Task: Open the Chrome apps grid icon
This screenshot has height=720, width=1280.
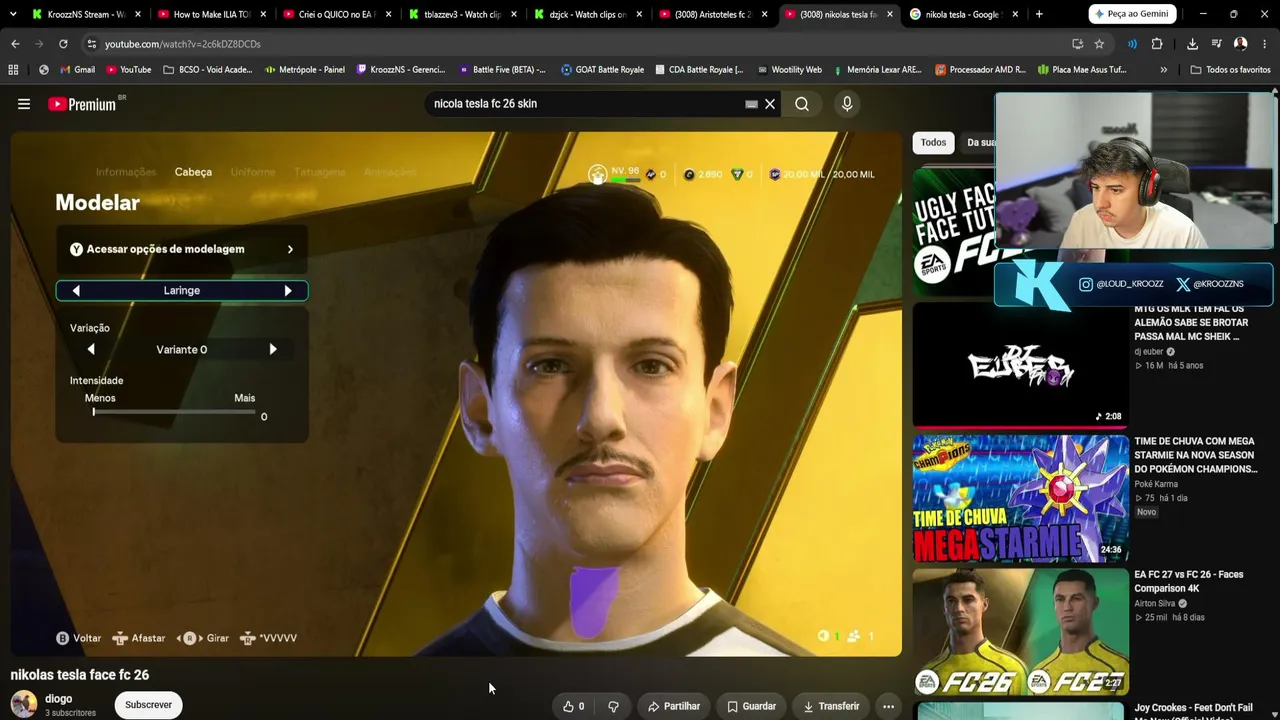Action: [13, 70]
